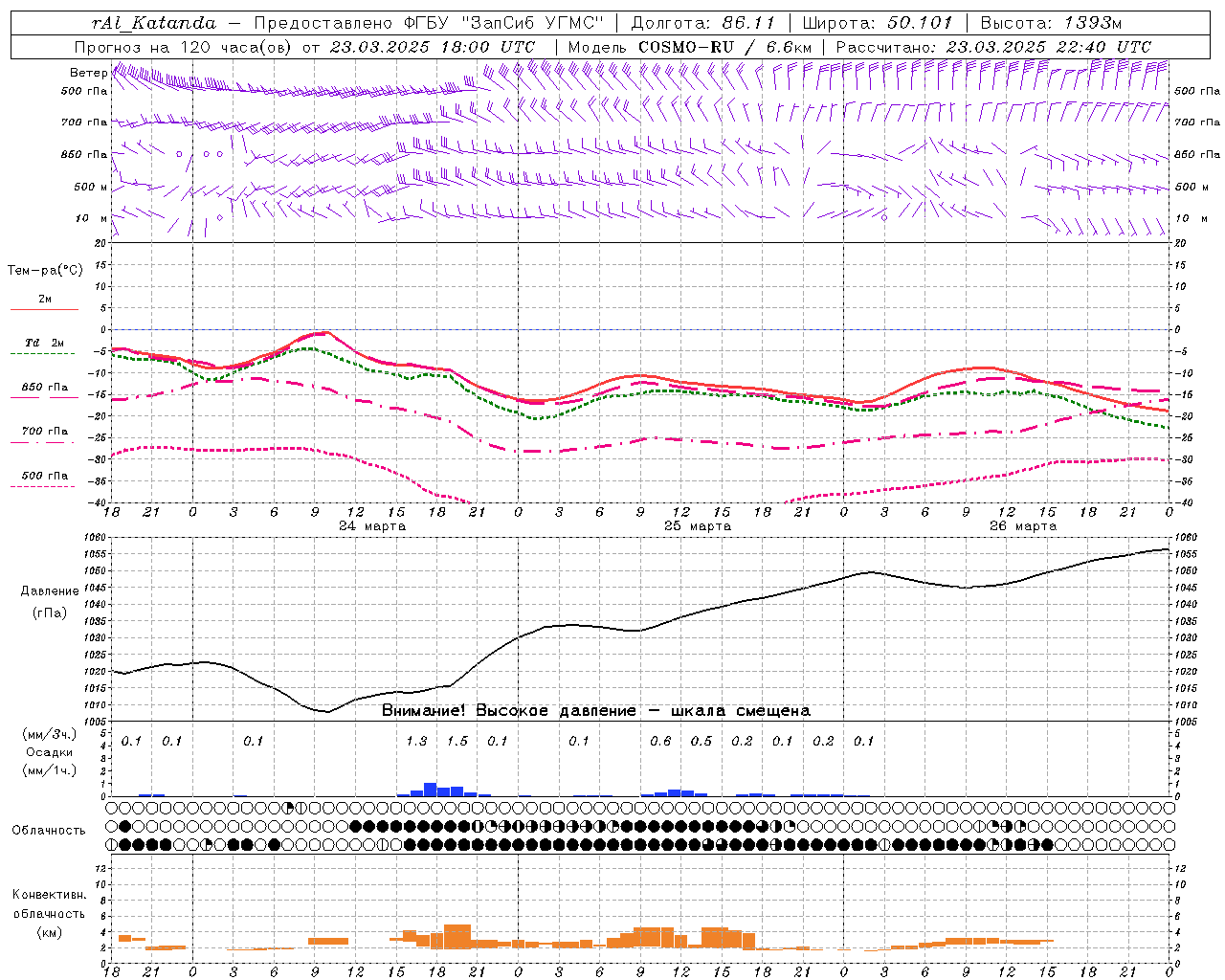Click the (мм/3ч.) unit label
This screenshot has height=980, width=1225.
[50, 735]
